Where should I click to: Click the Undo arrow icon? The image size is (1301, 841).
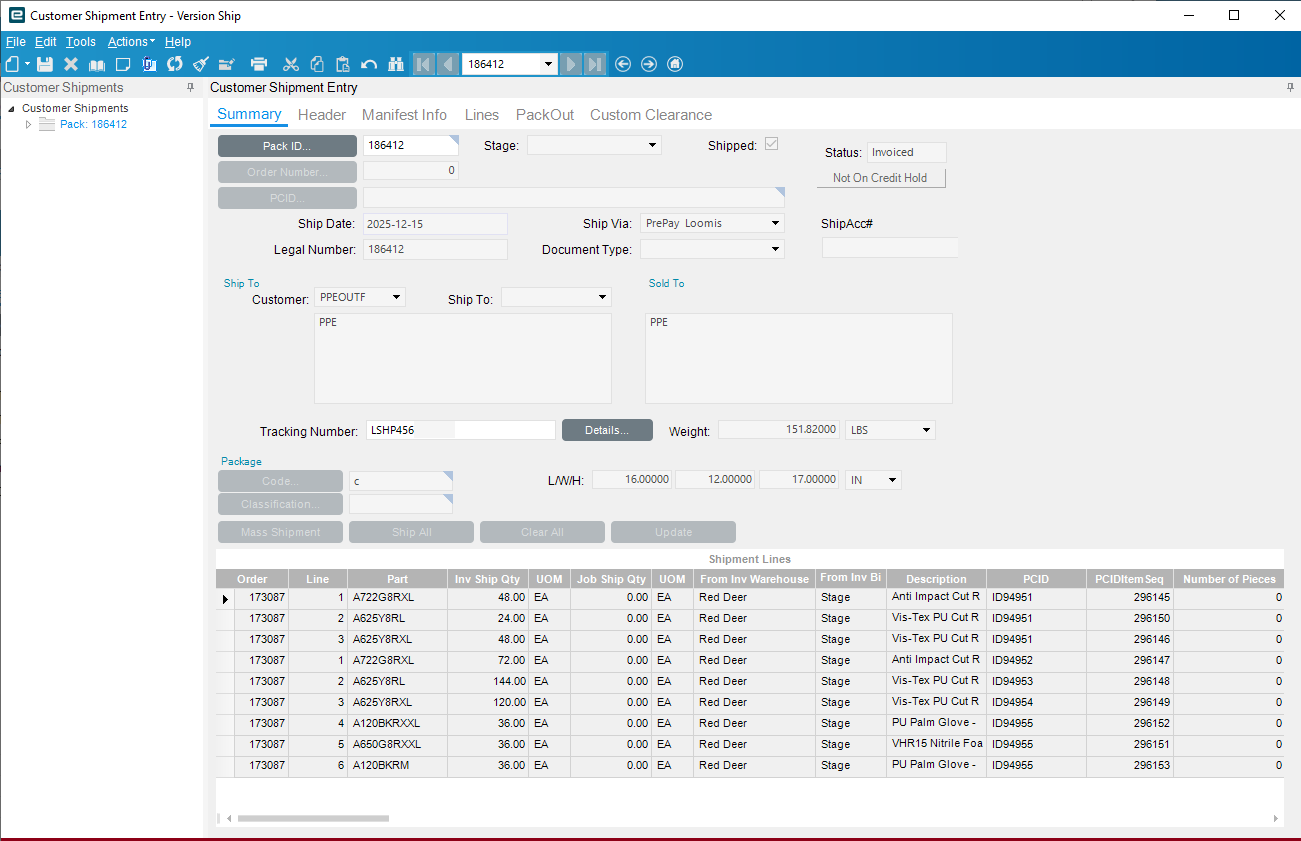point(369,64)
